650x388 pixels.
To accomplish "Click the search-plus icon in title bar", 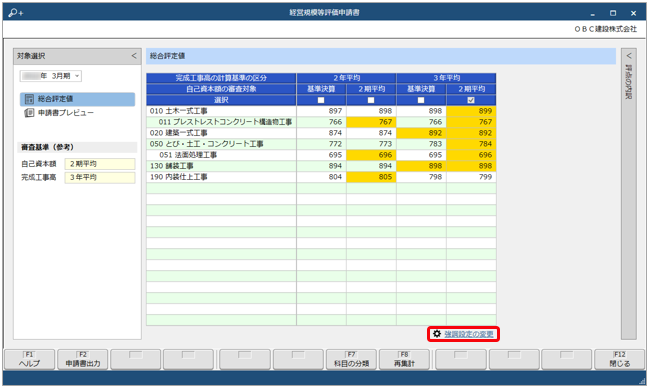I will (15, 13).
